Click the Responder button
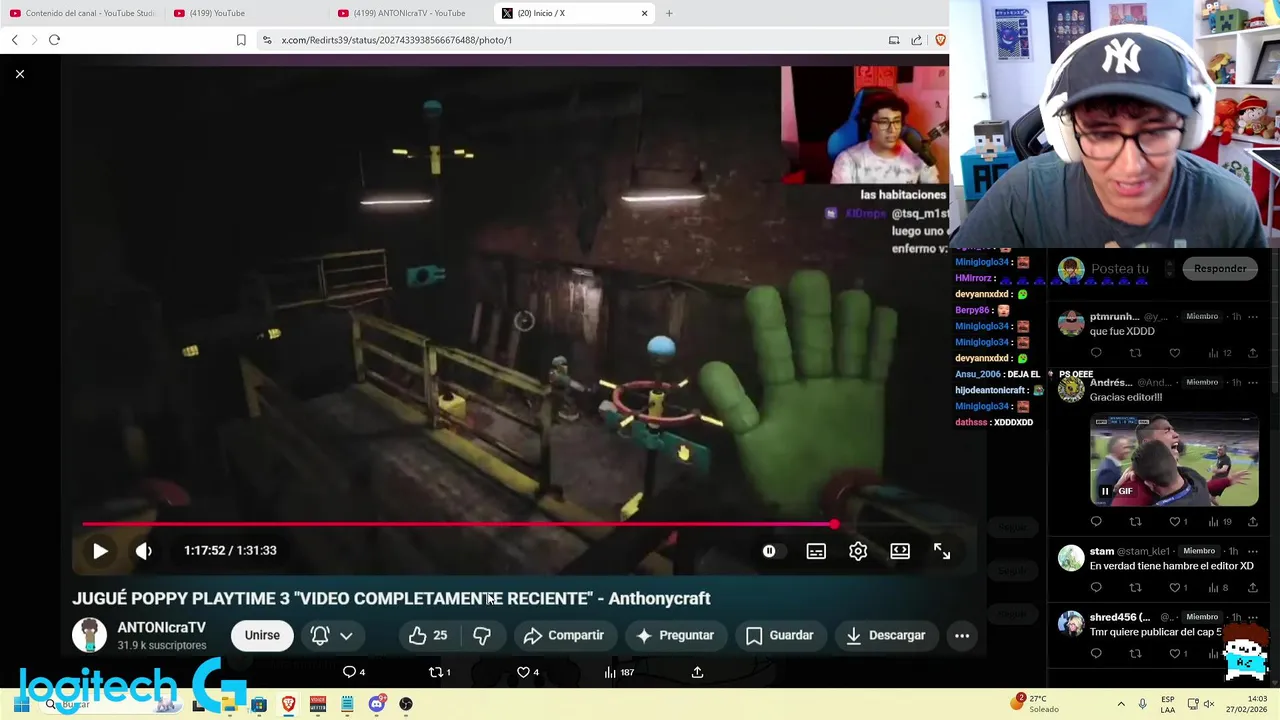This screenshot has width=1280, height=720. 1220,268
